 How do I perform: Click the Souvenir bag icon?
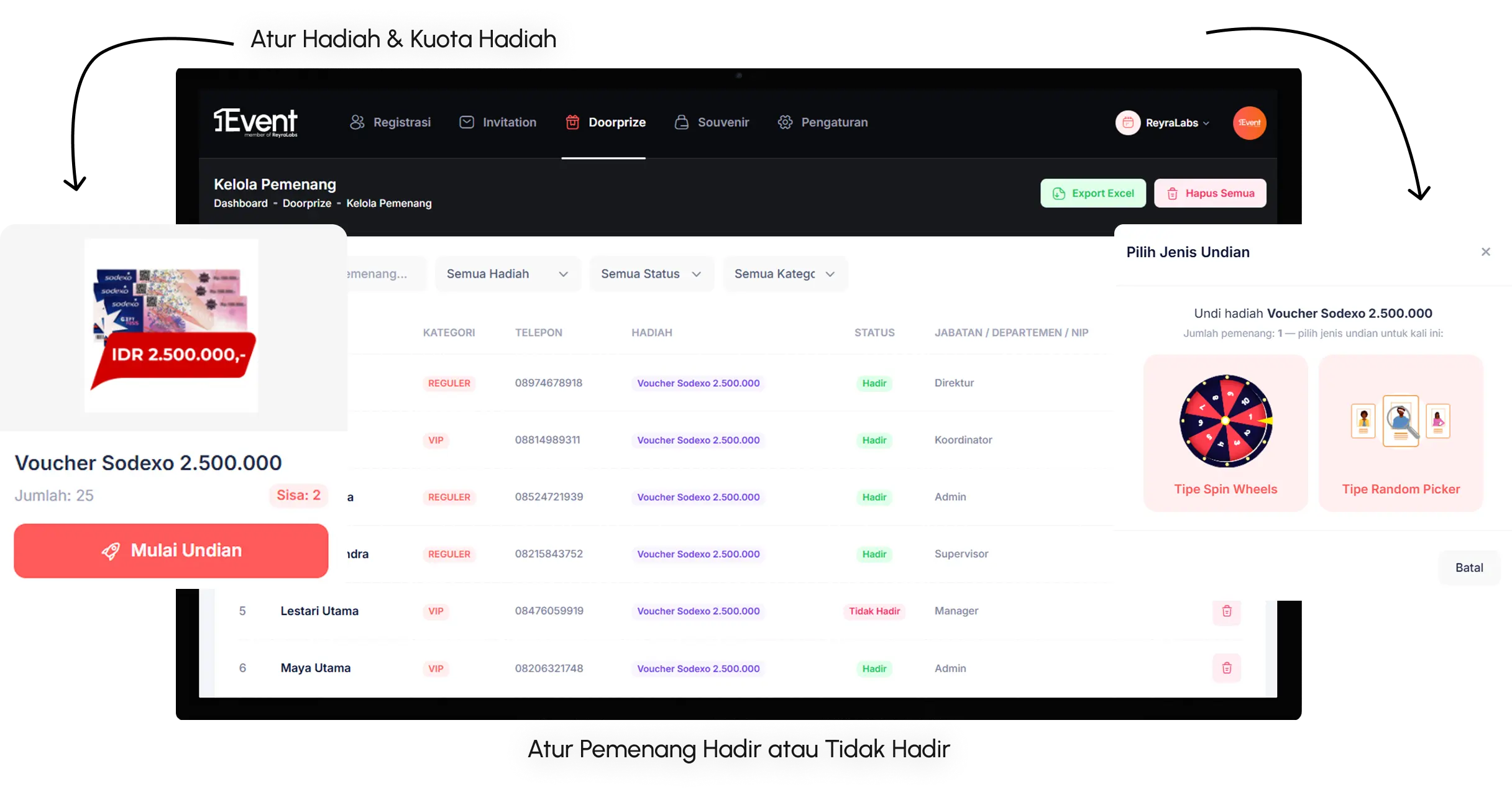pos(682,122)
